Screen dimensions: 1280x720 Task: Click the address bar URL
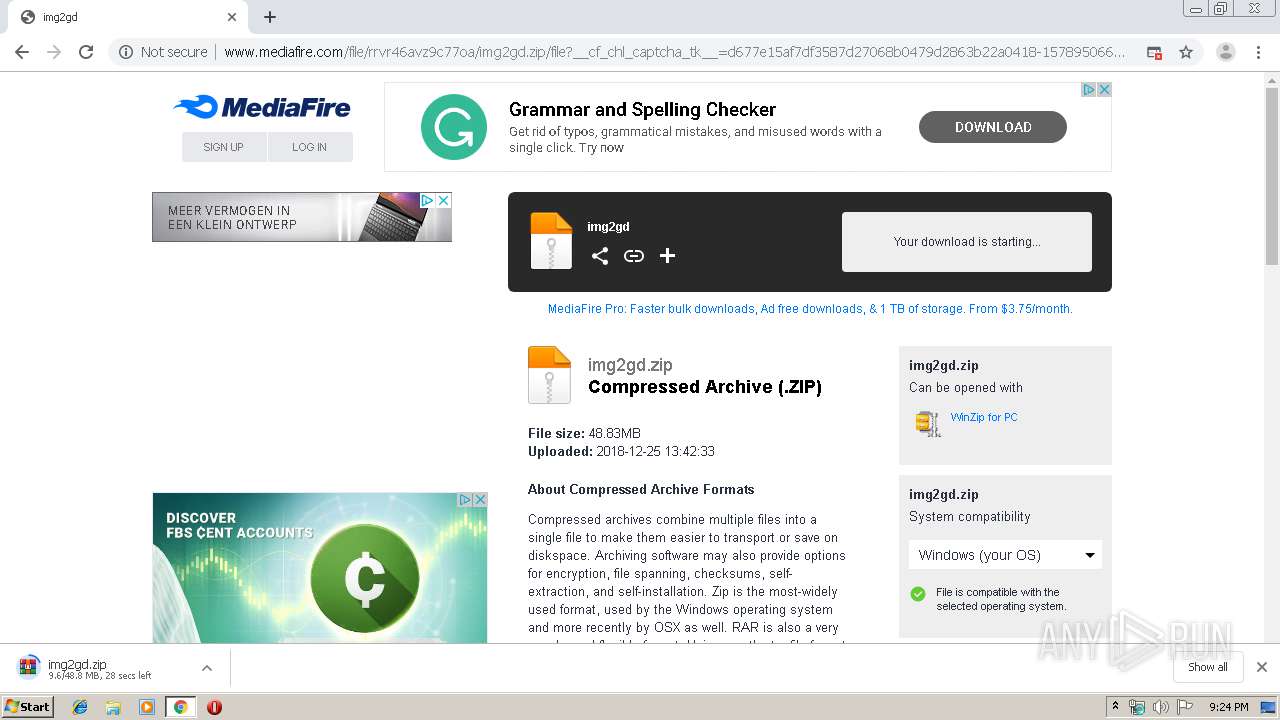674,52
